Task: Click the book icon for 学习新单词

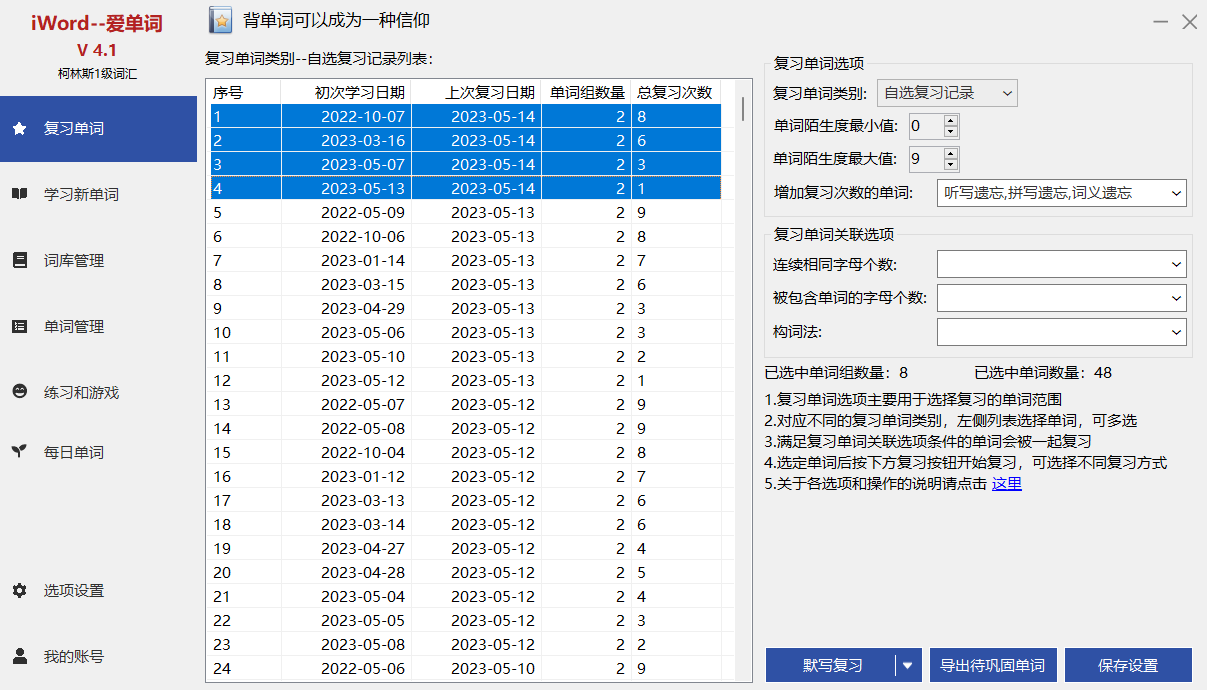Action: 19,194
